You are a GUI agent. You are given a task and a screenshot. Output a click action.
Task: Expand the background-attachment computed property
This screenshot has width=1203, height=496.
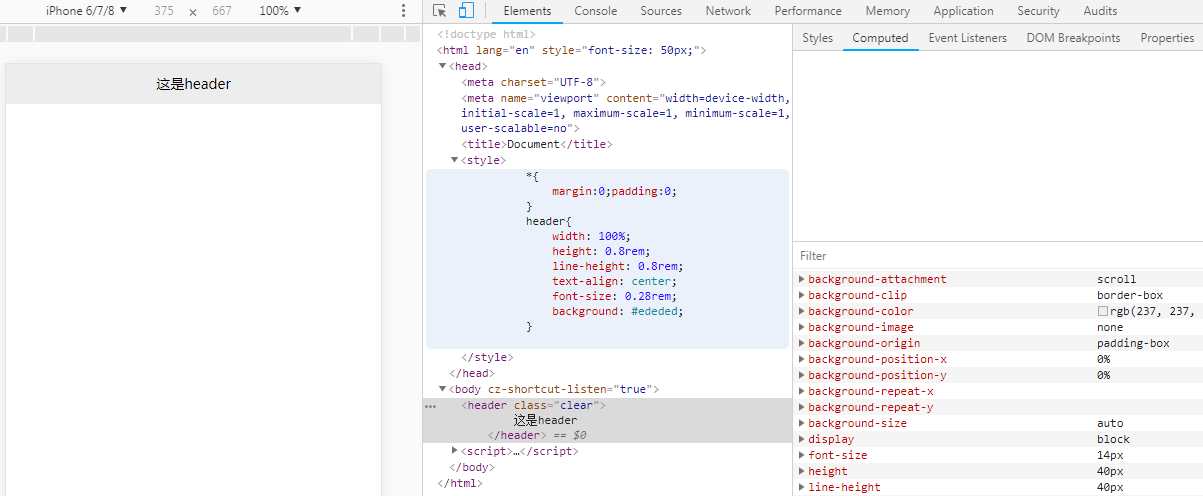802,279
